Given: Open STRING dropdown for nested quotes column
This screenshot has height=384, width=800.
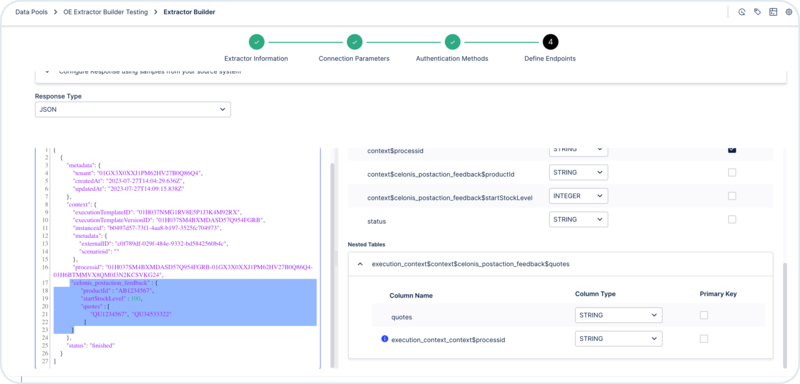Looking at the screenshot, I should (x=618, y=315).
